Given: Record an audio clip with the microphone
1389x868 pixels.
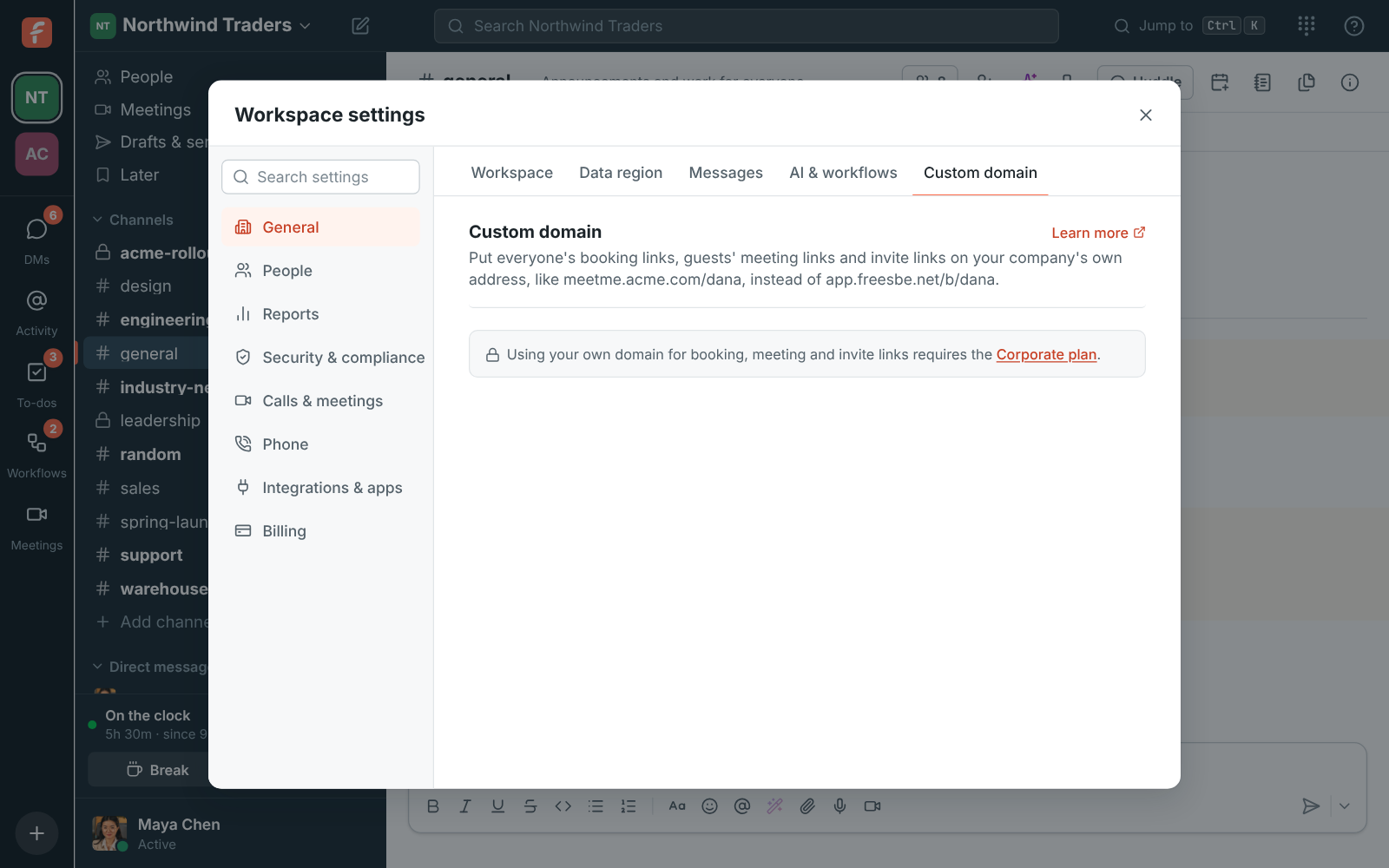Looking at the screenshot, I should [839, 806].
